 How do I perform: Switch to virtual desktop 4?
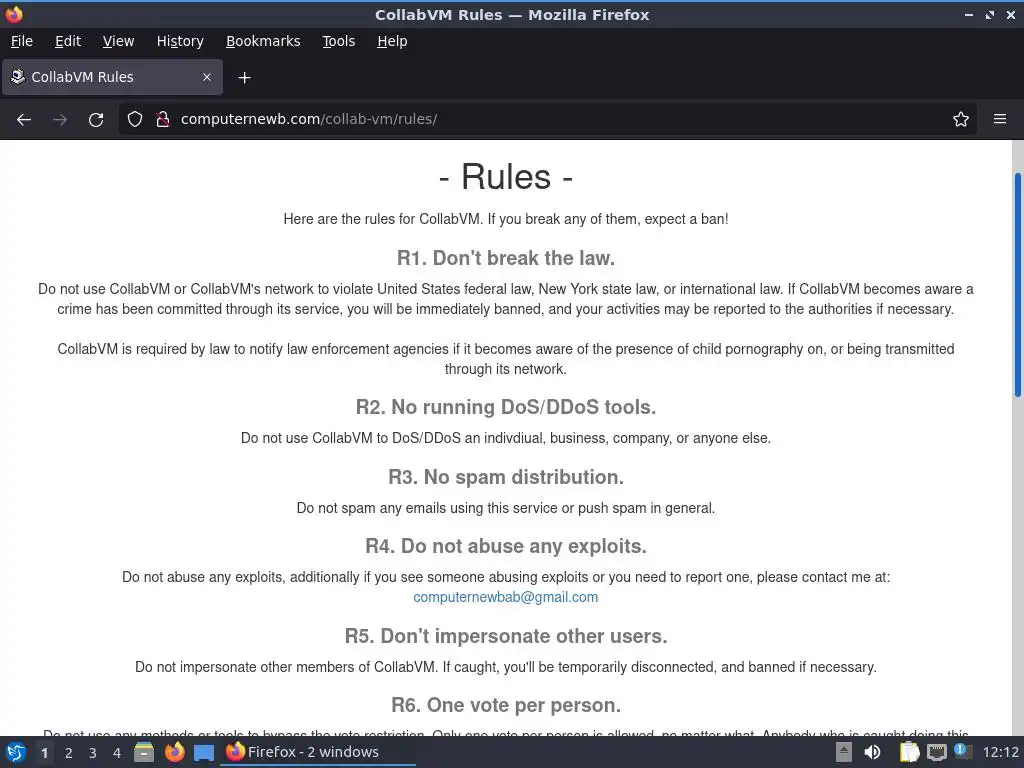point(117,753)
